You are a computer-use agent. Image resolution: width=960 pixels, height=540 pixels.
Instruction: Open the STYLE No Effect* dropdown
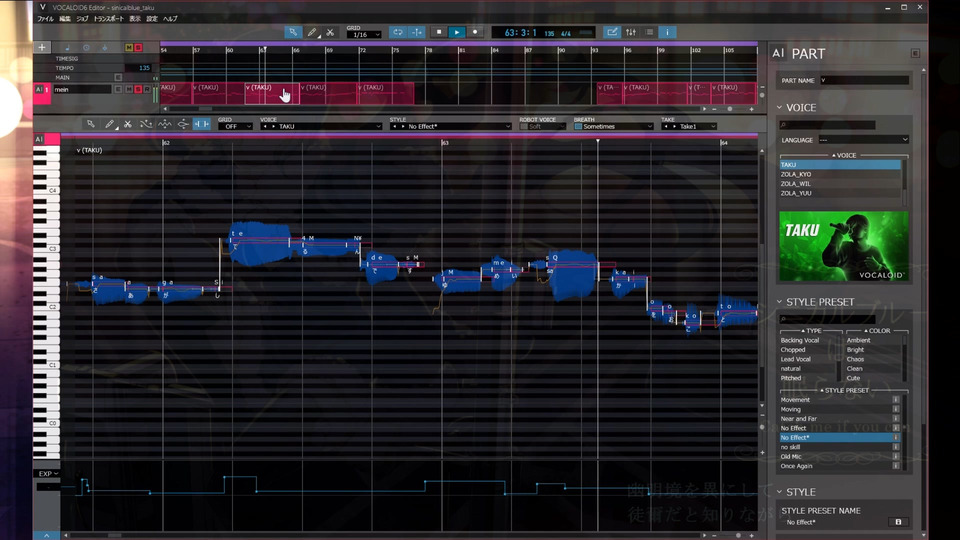point(451,127)
